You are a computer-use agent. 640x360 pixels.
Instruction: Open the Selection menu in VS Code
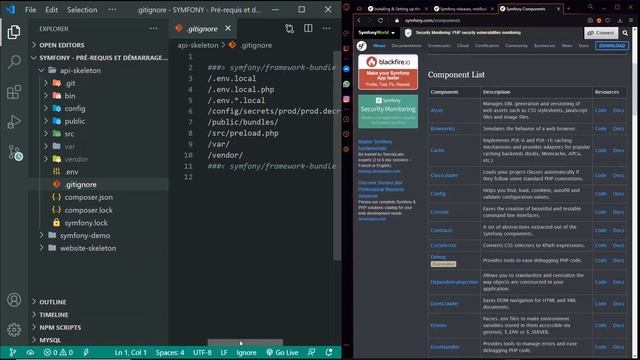click(82, 9)
